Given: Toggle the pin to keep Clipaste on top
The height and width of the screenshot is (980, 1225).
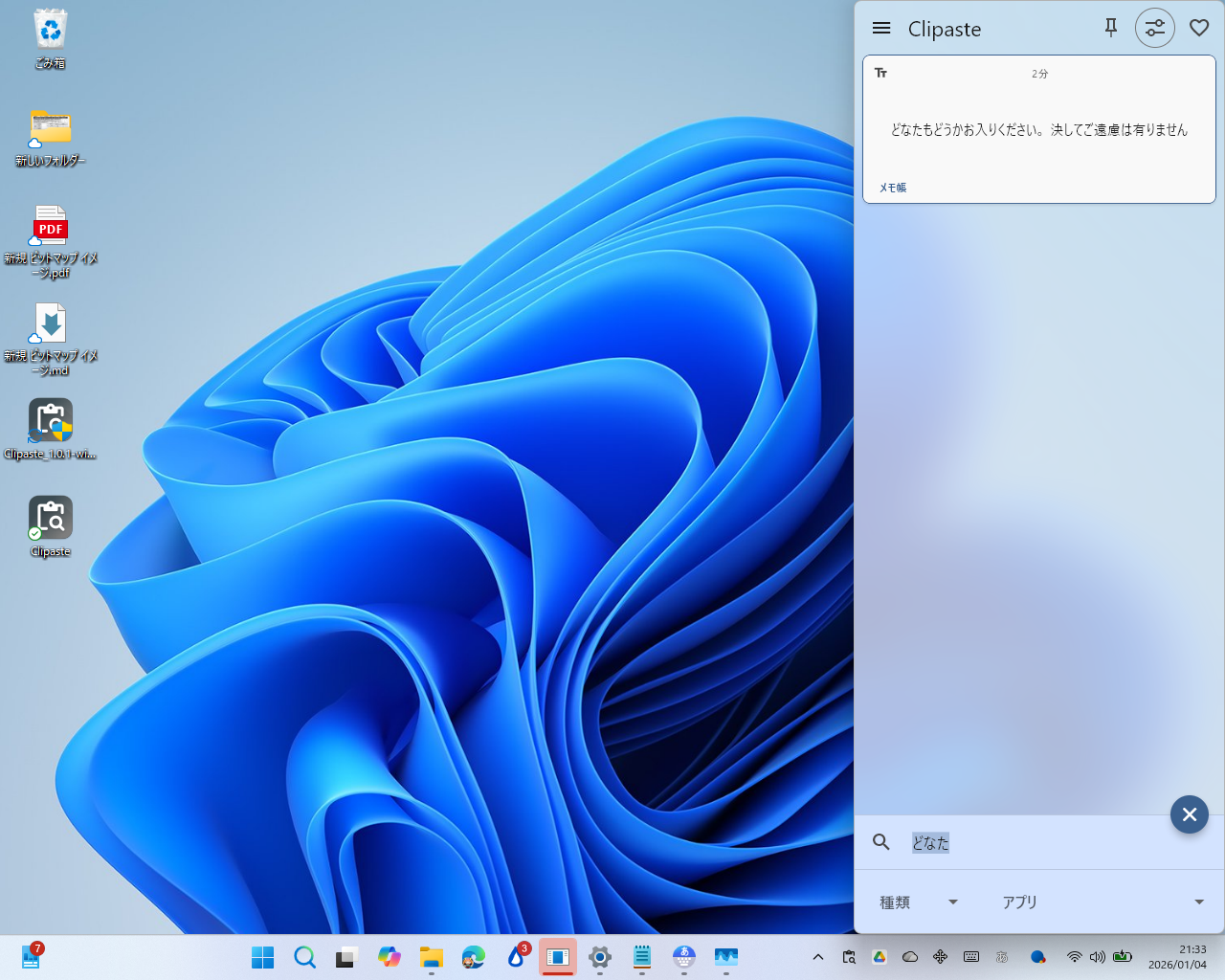Looking at the screenshot, I should (x=1110, y=28).
